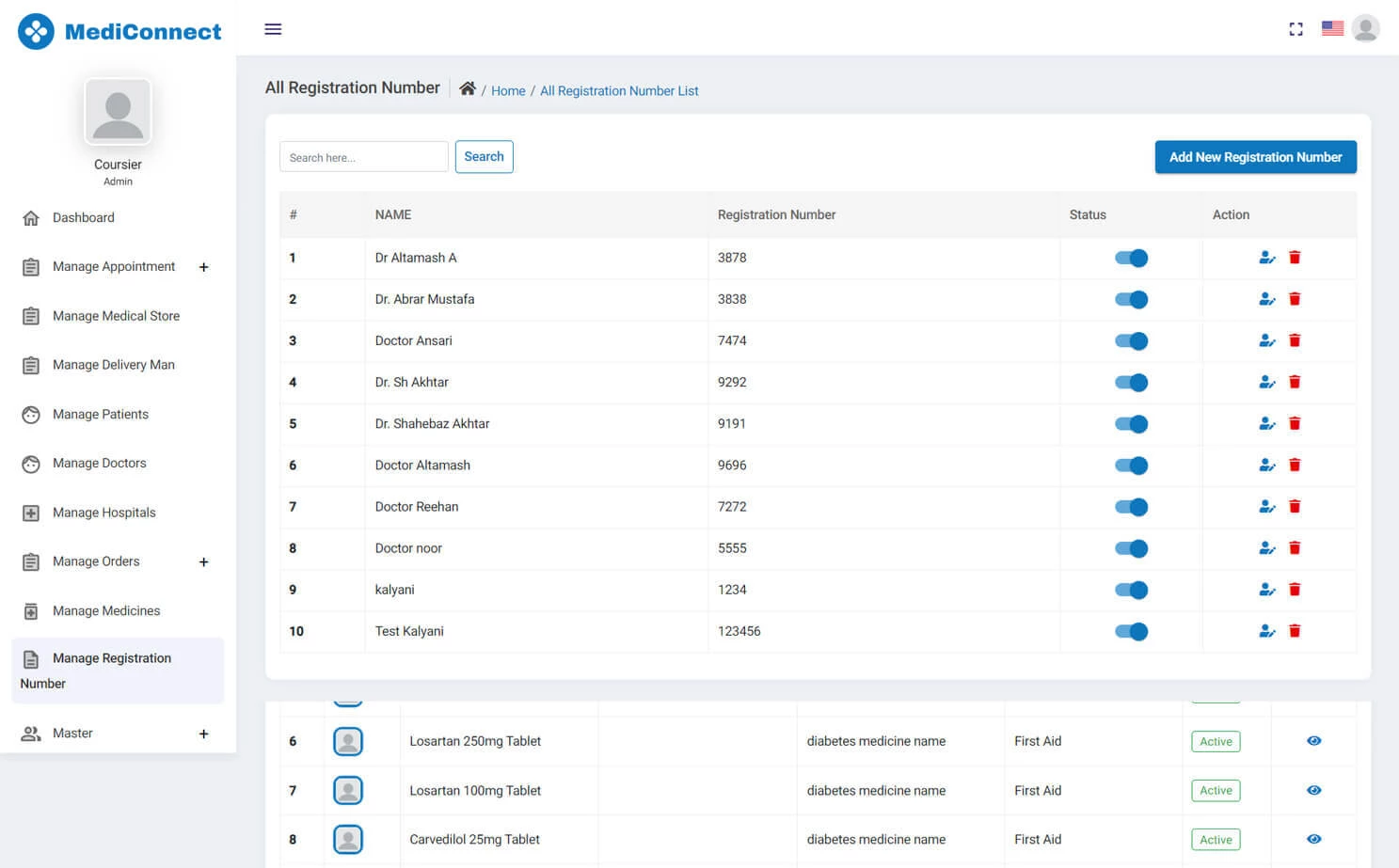The image size is (1399, 868).
Task: Click the Search here input field
Action: pyautogui.click(x=363, y=157)
